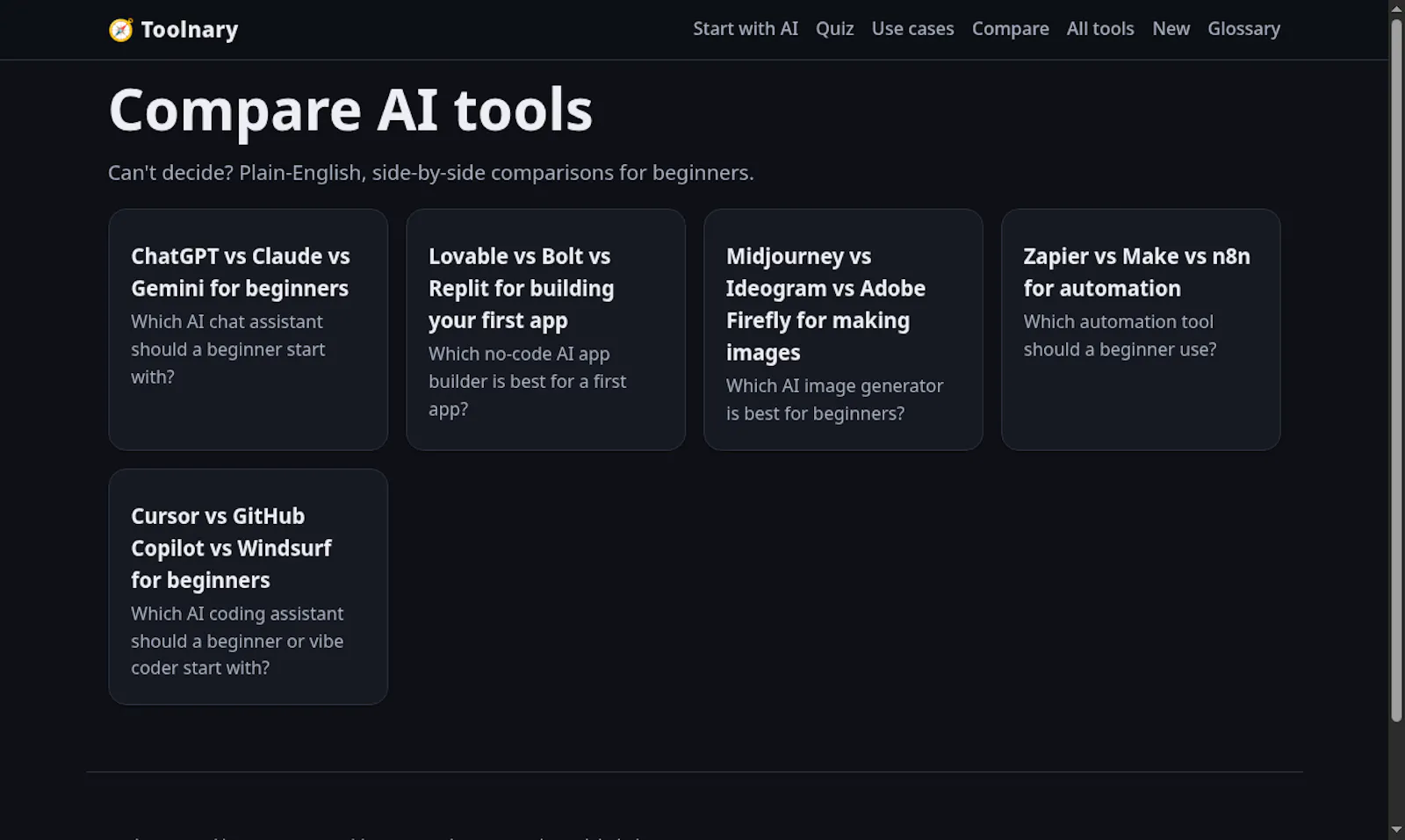Open All tools from navigation
Viewport: 1405px width, 840px height.
point(1100,29)
